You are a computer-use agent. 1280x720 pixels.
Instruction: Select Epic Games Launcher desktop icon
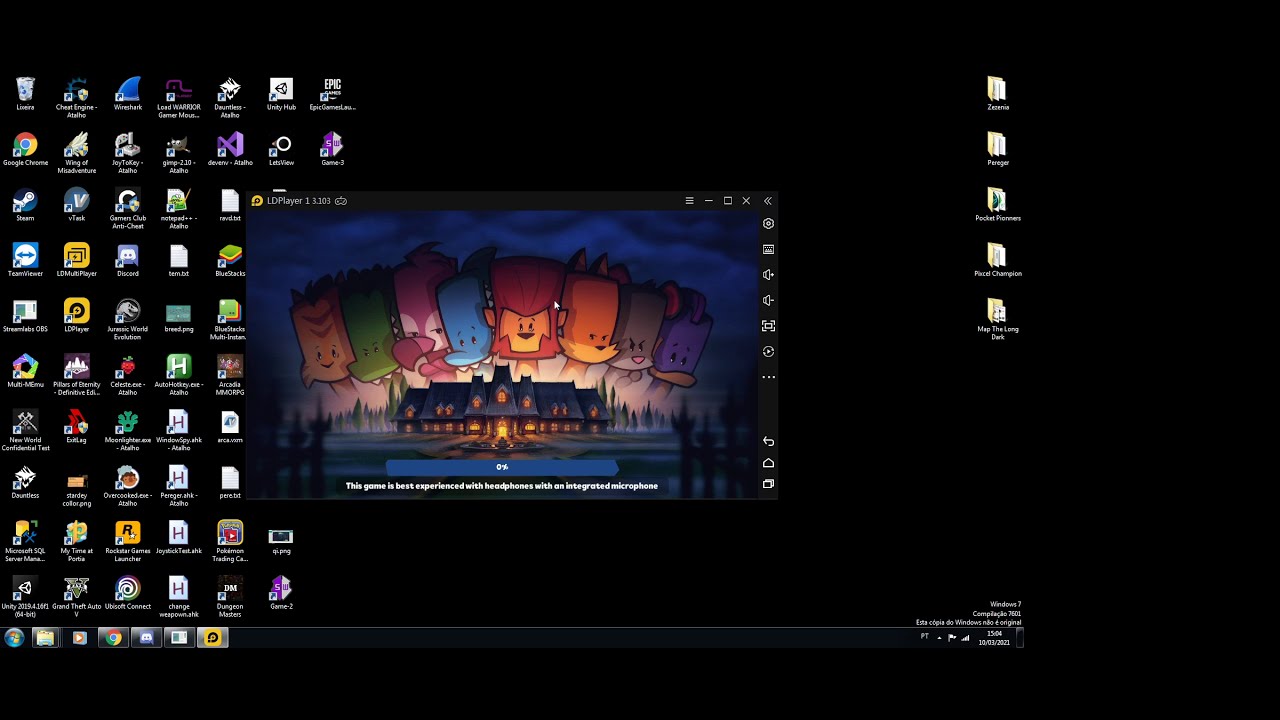(332, 95)
